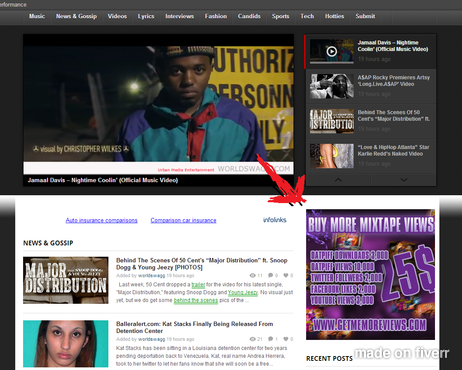This screenshot has height=370, width=462.
Task: Click the views eye icon on Kat Stacks article
Action: [253, 339]
